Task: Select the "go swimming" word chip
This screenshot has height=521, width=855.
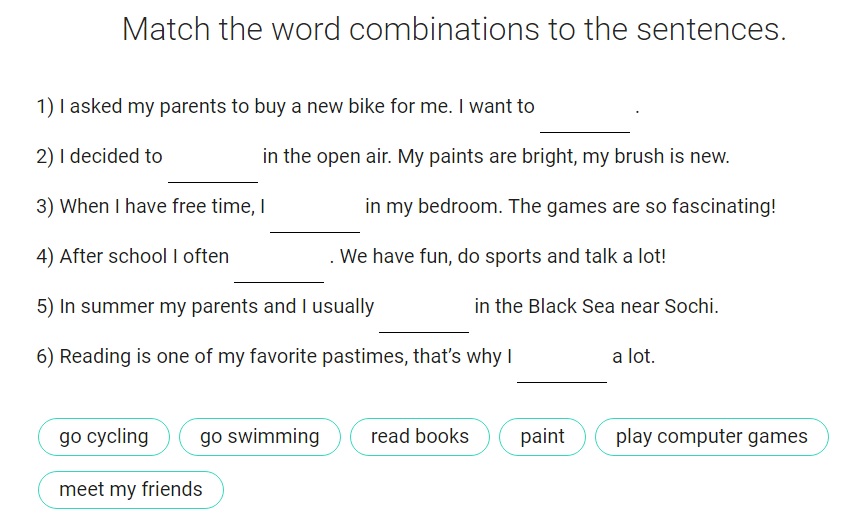Action: [260, 437]
